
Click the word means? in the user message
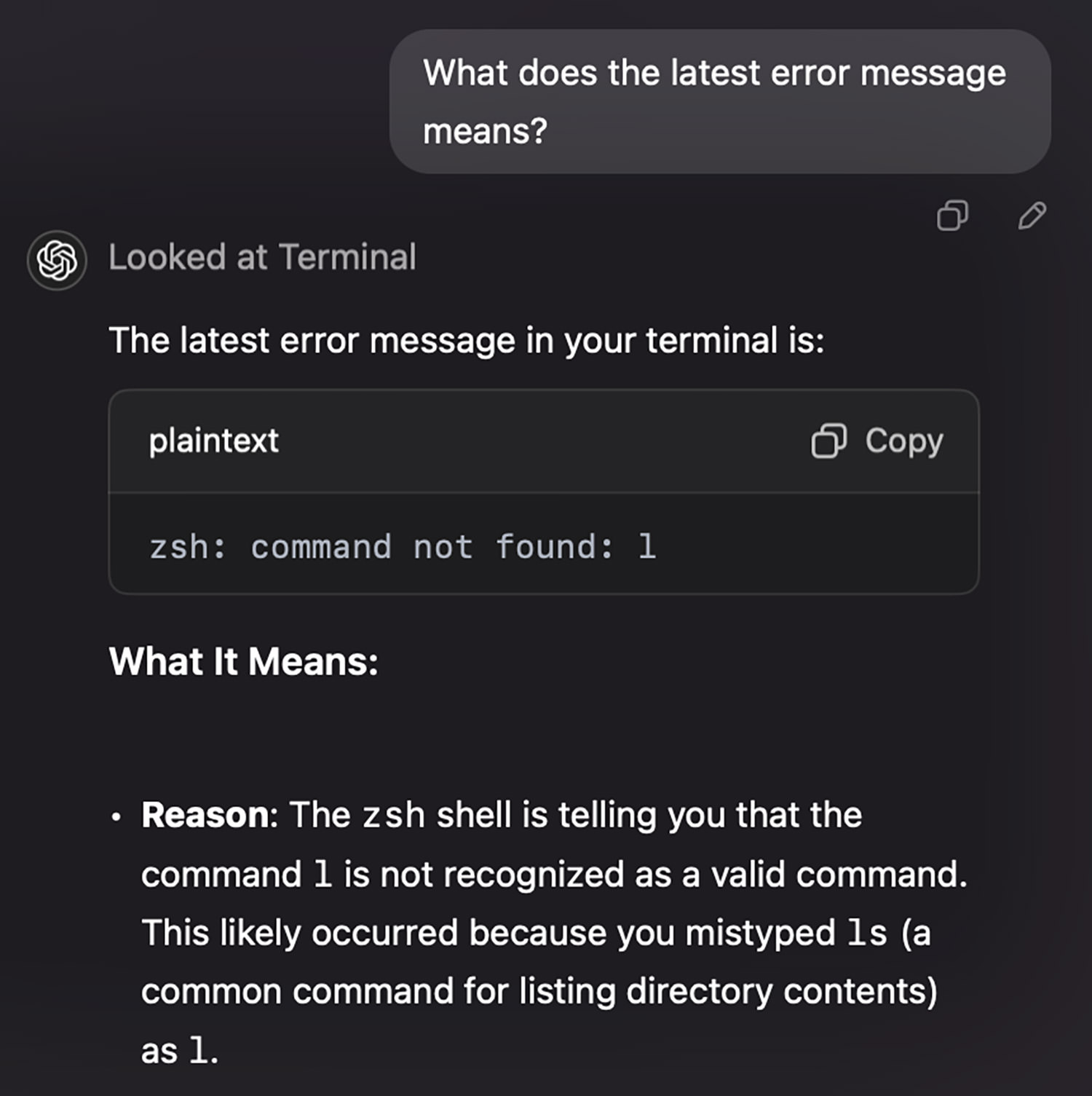pyautogui.click(x=485, y=132)
